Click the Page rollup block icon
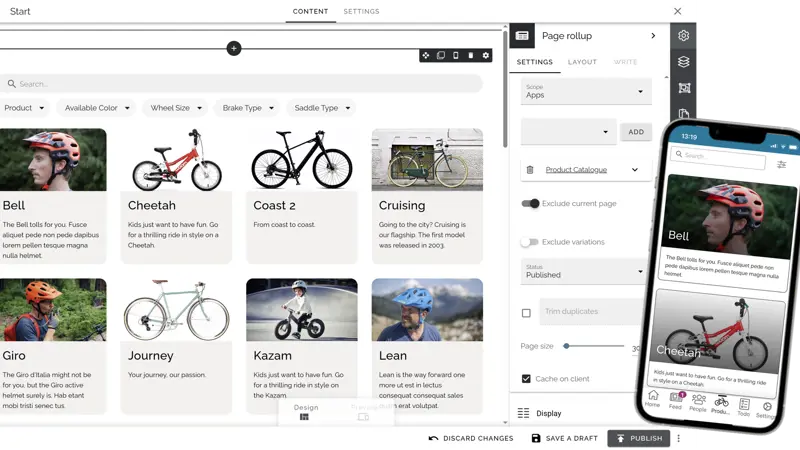Screen dimensions: 800x450 (x=522, y=36)
